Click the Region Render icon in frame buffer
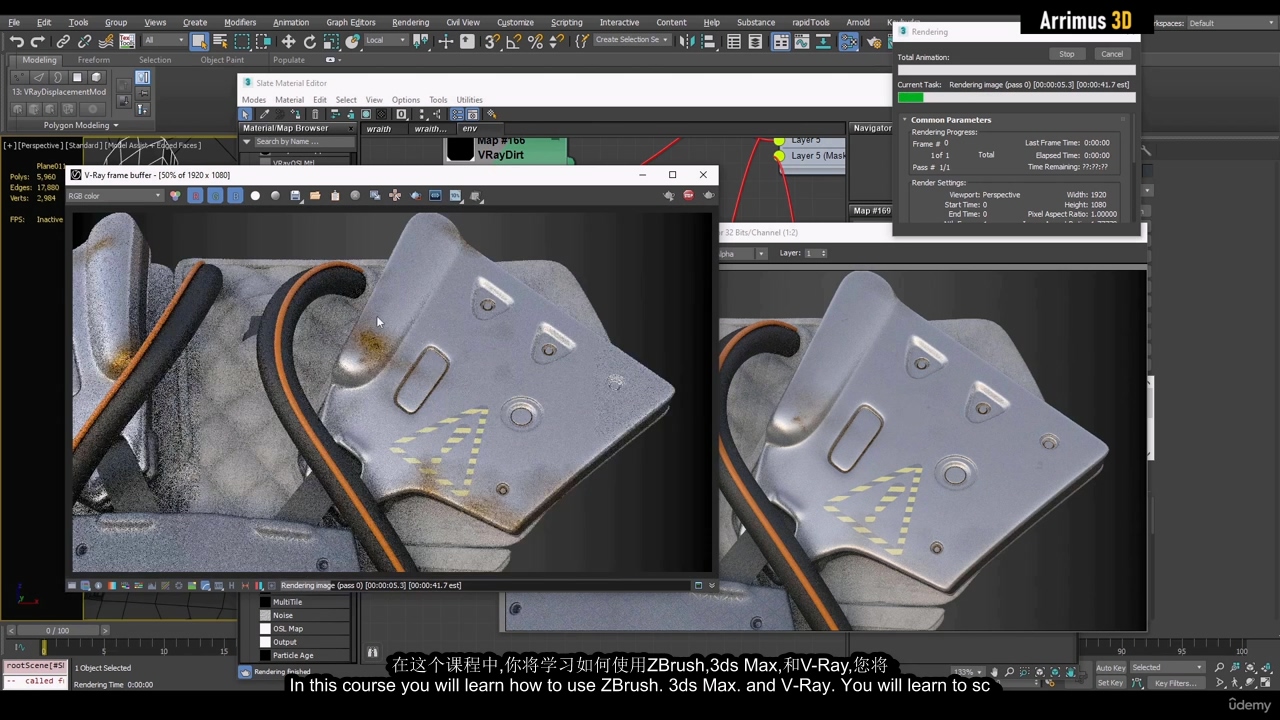The width and height of the screenshot is (1280, 720). [415, 195]
